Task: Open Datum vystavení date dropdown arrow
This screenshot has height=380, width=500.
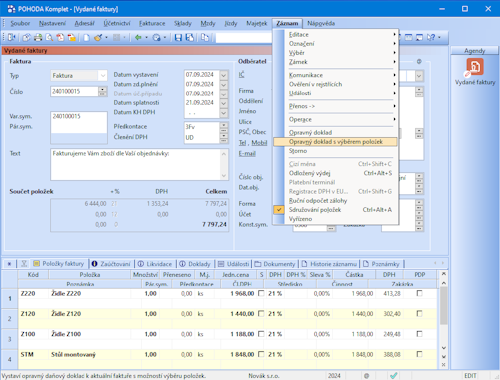Action: [x=224, y=75]
